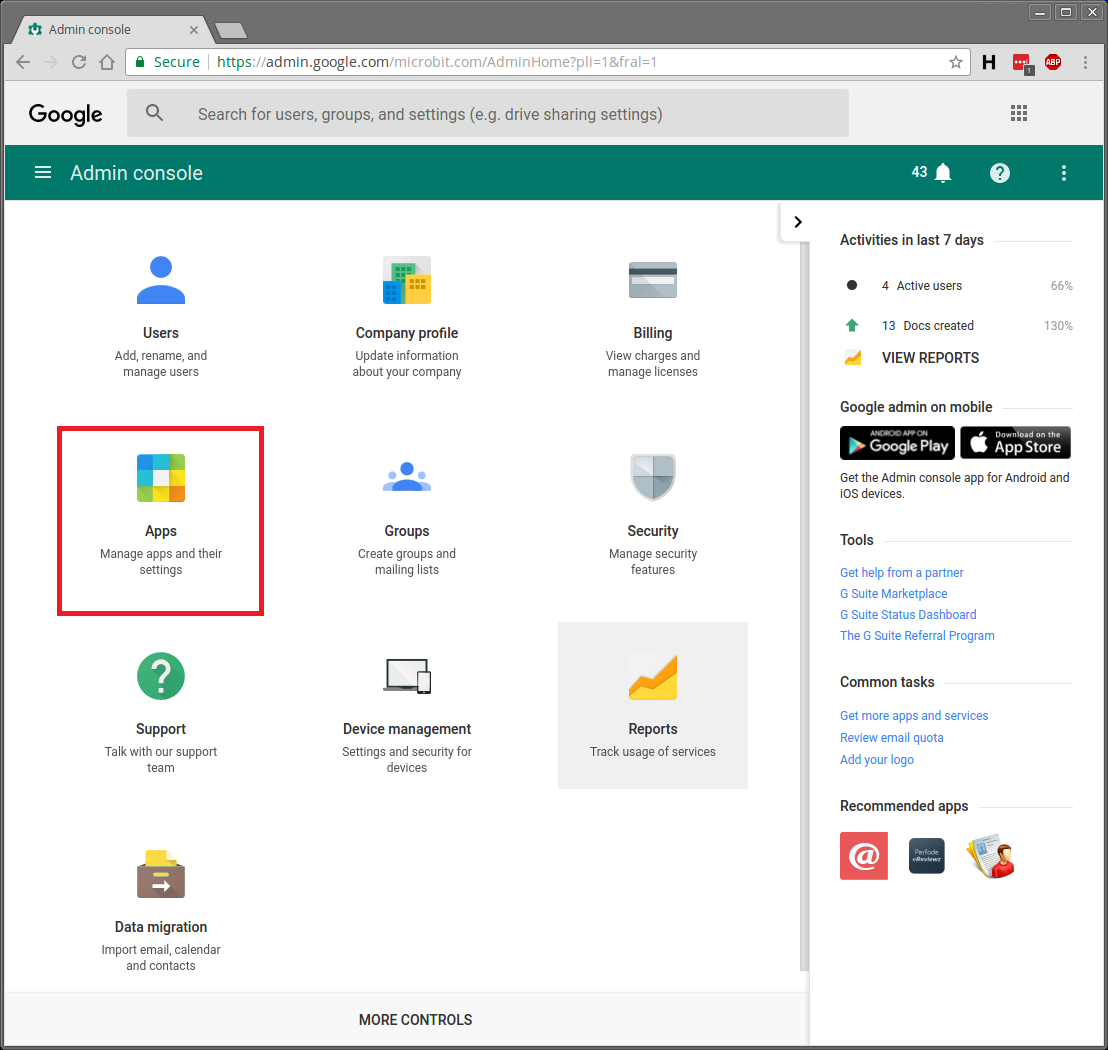Screen dimensions: 1108x1050
Task: Open Get help from a partner link
Action: coord(901,572)
